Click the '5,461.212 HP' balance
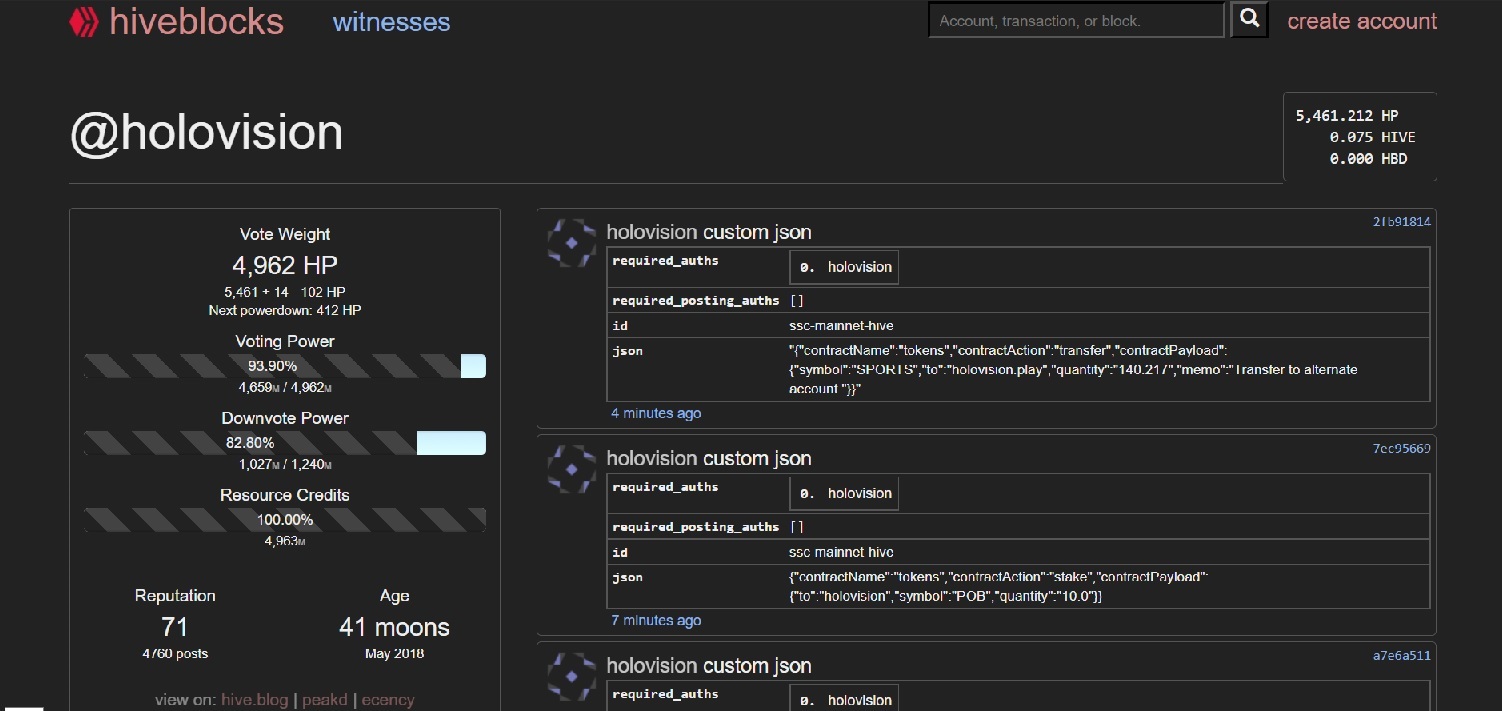This screenshot has width=1502, height=711. tap(1347, 115)
